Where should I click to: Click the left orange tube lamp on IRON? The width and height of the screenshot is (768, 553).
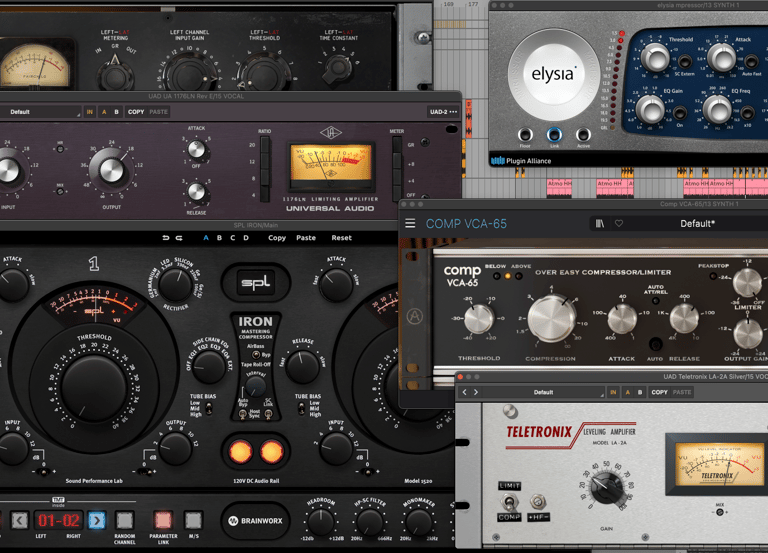(240, 451)
